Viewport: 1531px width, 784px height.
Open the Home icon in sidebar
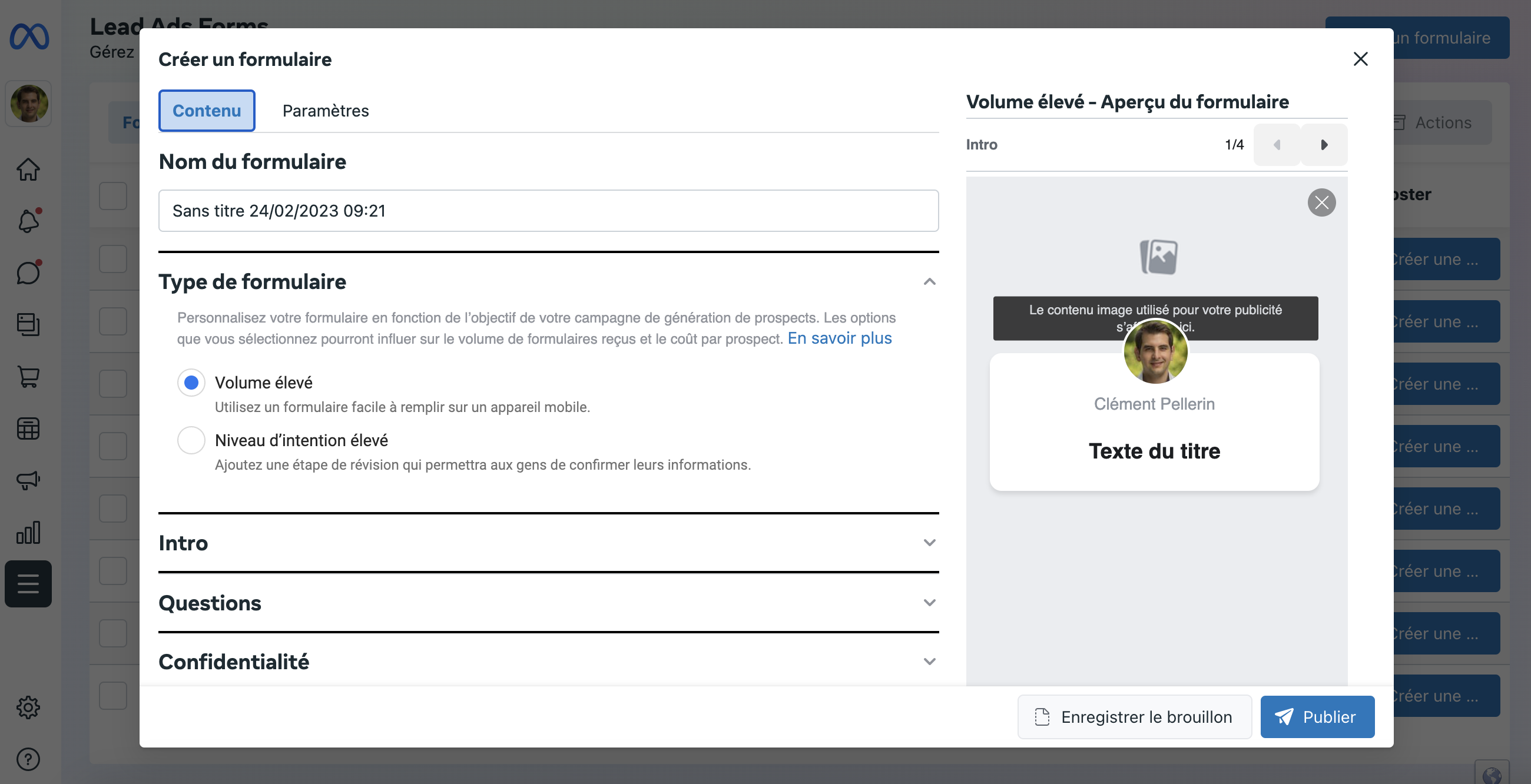point(28,170)
